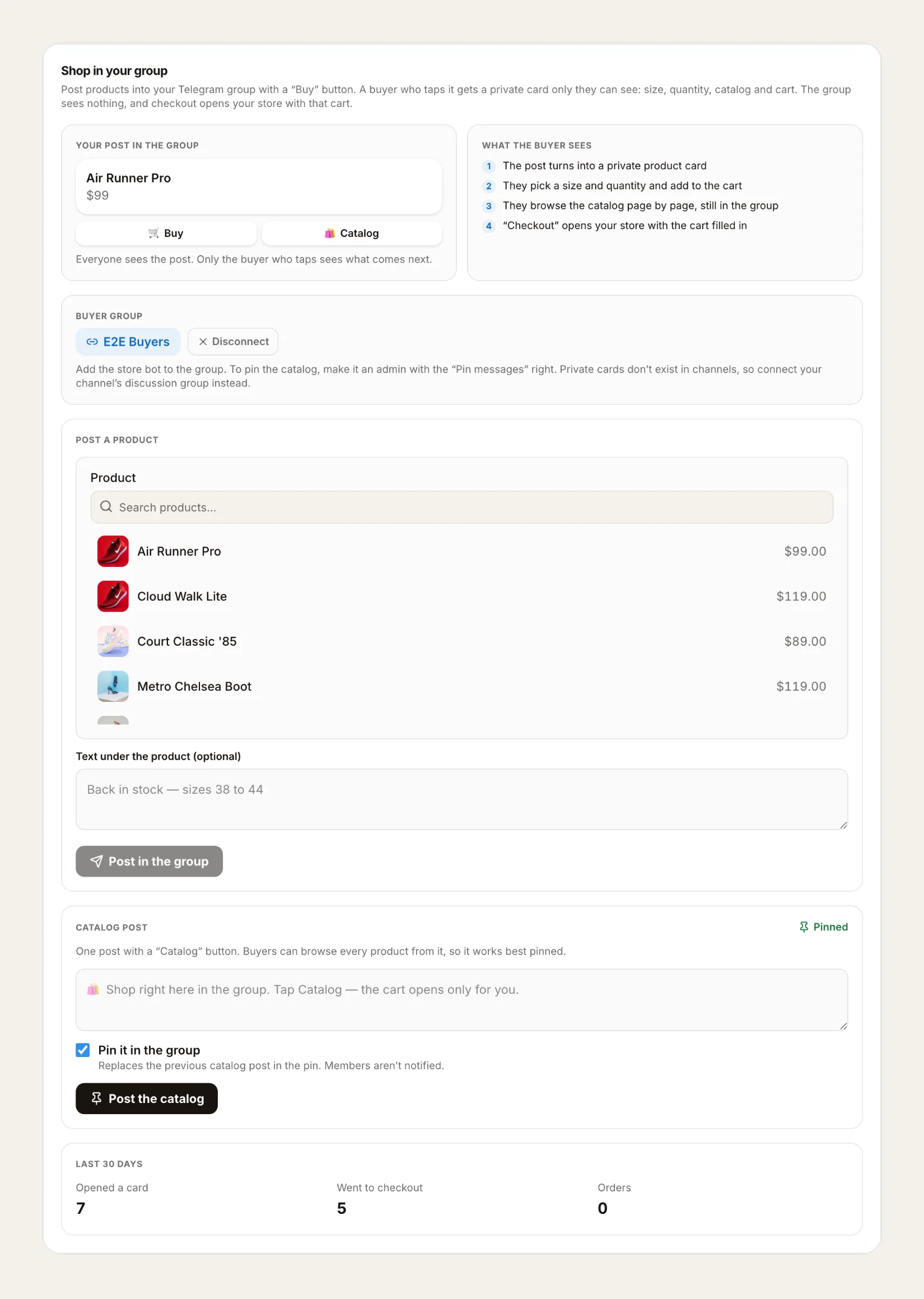The height and width of the screenshot is (1299, 924).
Task: Click the Catalog button in the post preview
Action: coord(352,233)
